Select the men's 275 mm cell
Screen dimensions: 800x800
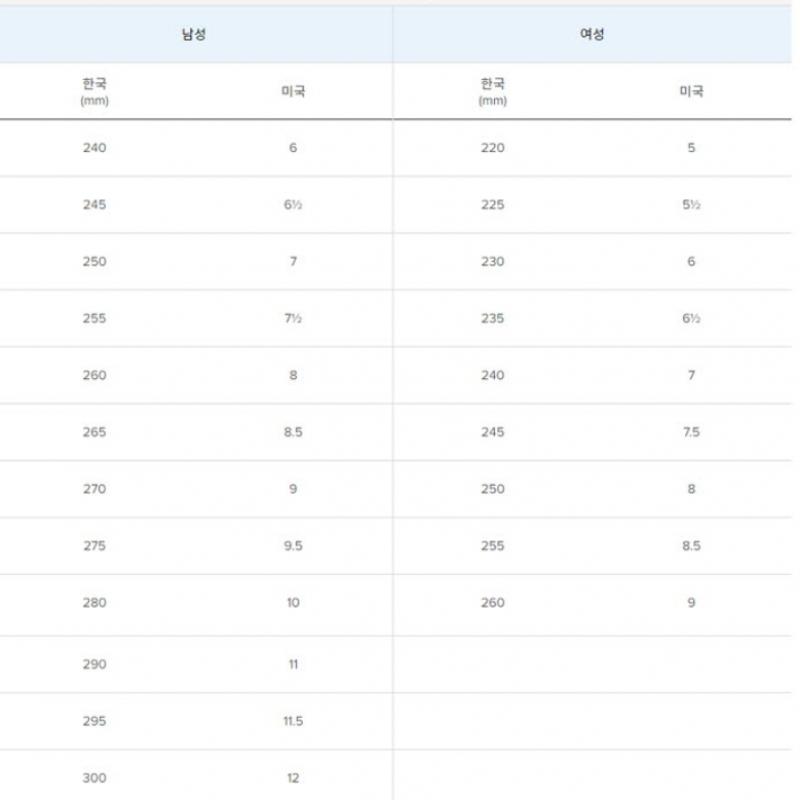(x=94, y=546)
